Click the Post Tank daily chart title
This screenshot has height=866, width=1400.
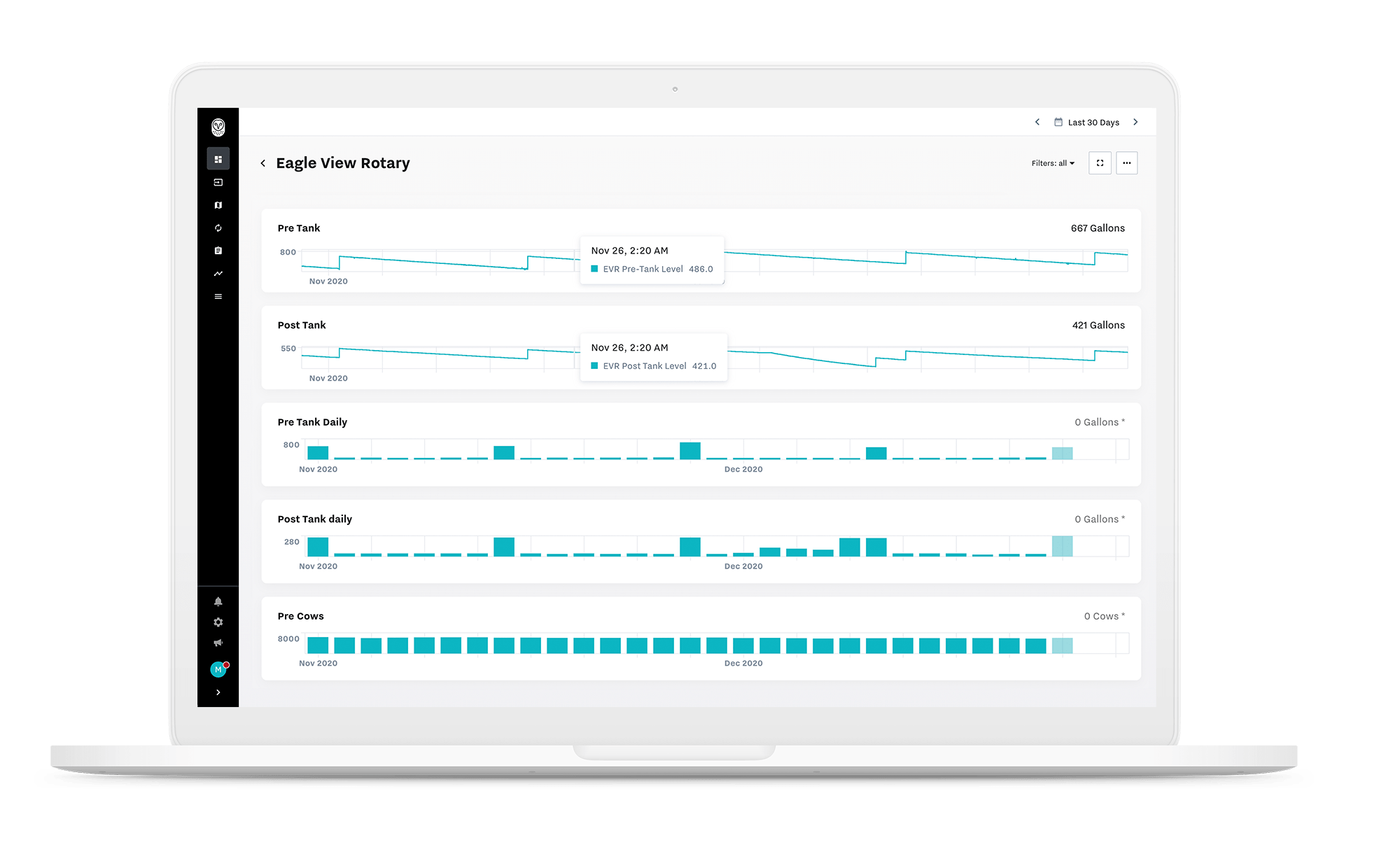[x=315, y=519]
